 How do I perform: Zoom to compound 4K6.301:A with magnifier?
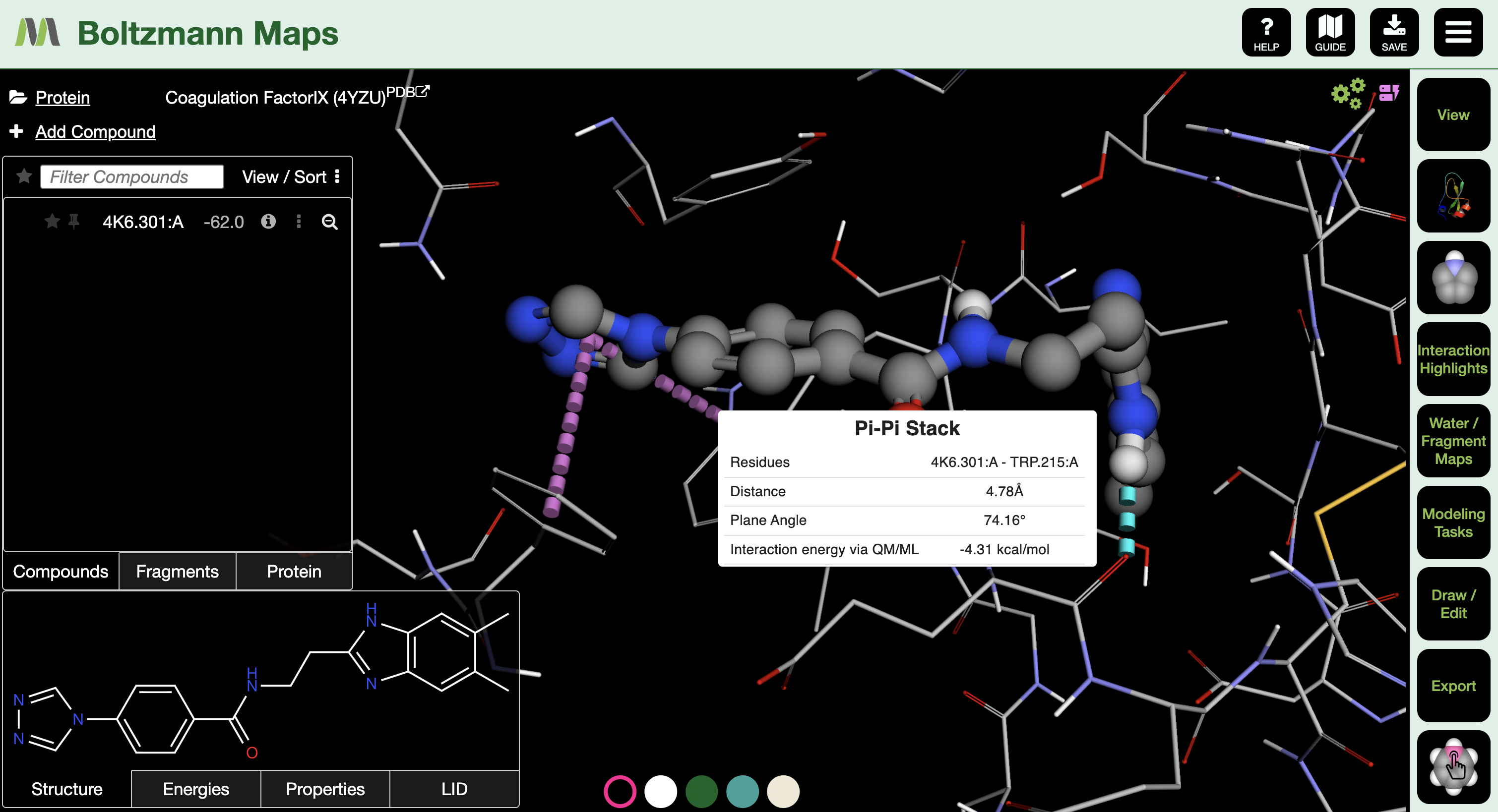[330, 222]
